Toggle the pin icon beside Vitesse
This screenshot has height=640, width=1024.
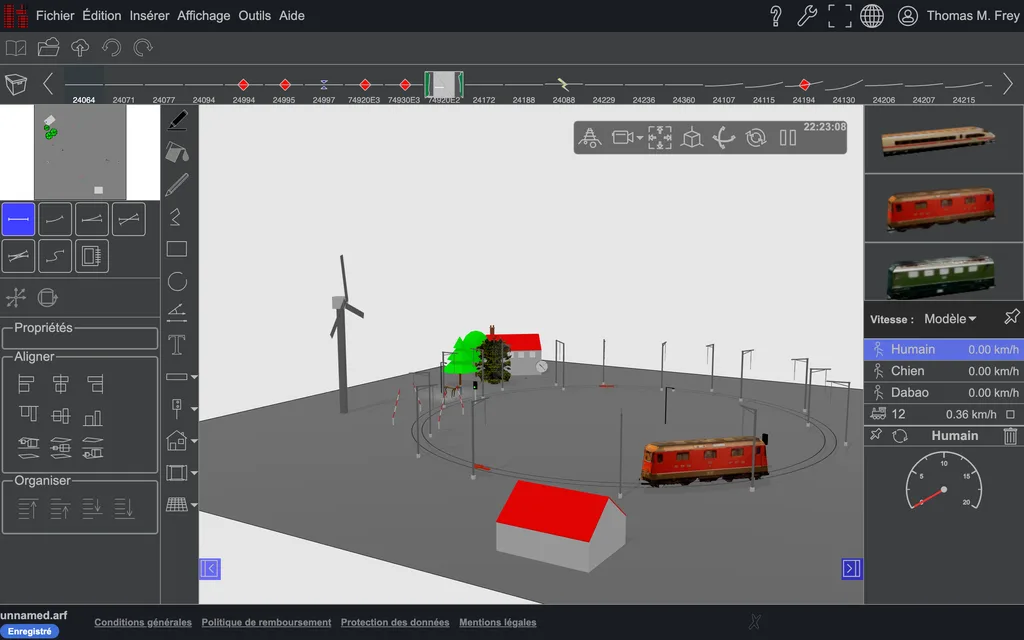(x=1011, y=317)
